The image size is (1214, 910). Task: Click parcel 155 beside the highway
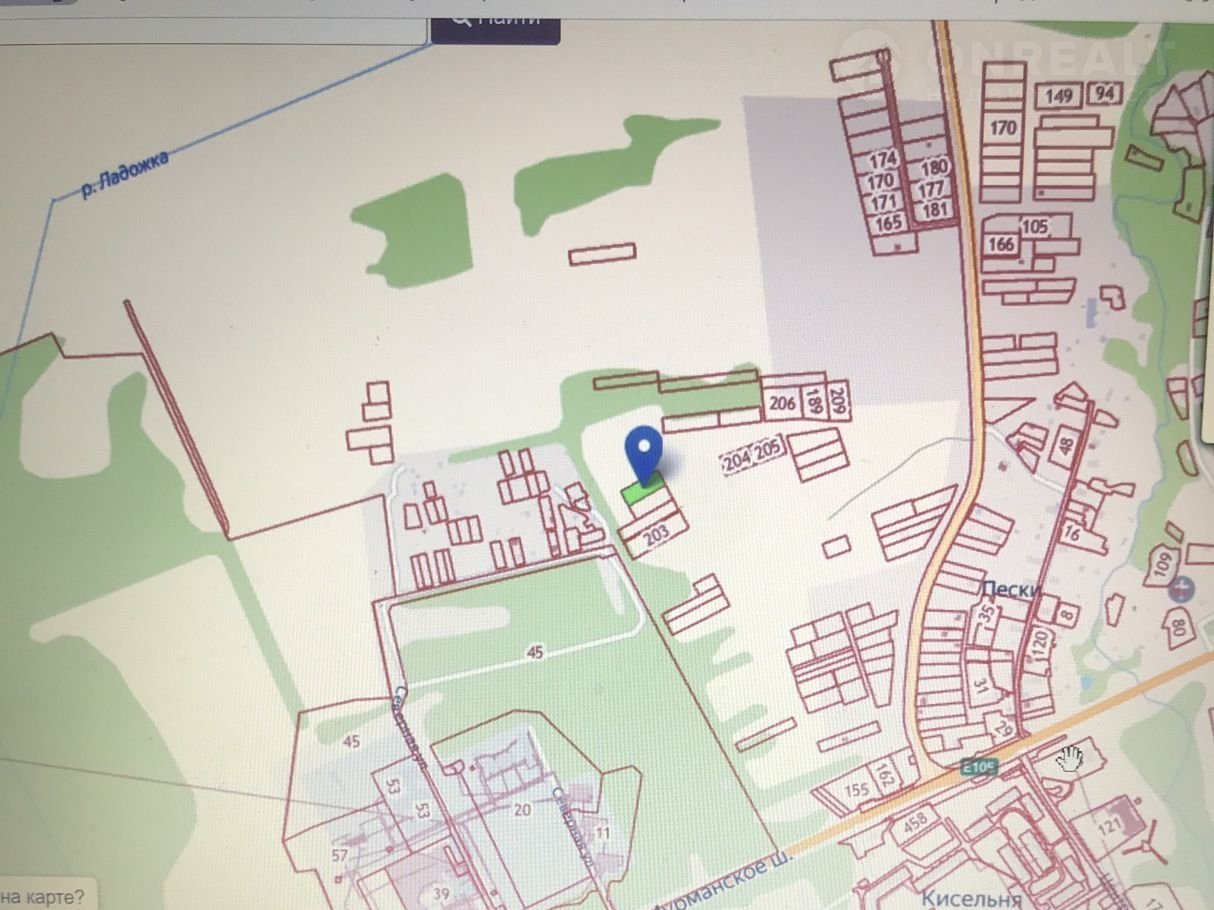coord(857,790)
